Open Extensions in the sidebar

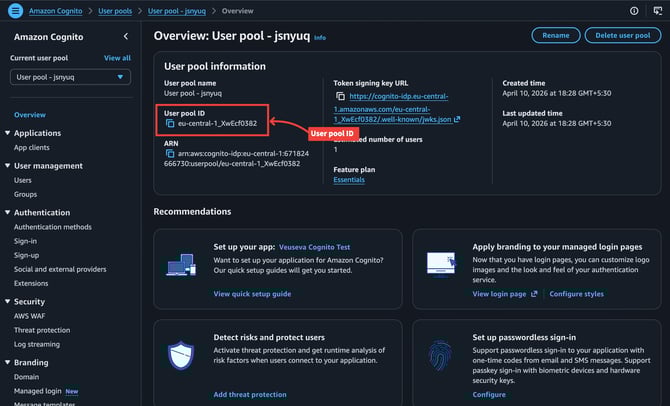coord(31,283)
